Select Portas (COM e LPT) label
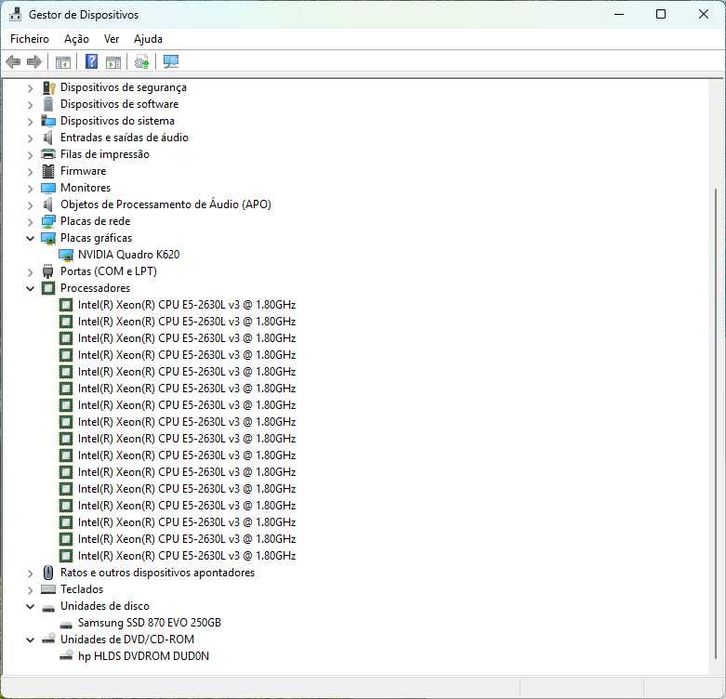The height and width of the screenshot is (699, 726). point(108,271)
